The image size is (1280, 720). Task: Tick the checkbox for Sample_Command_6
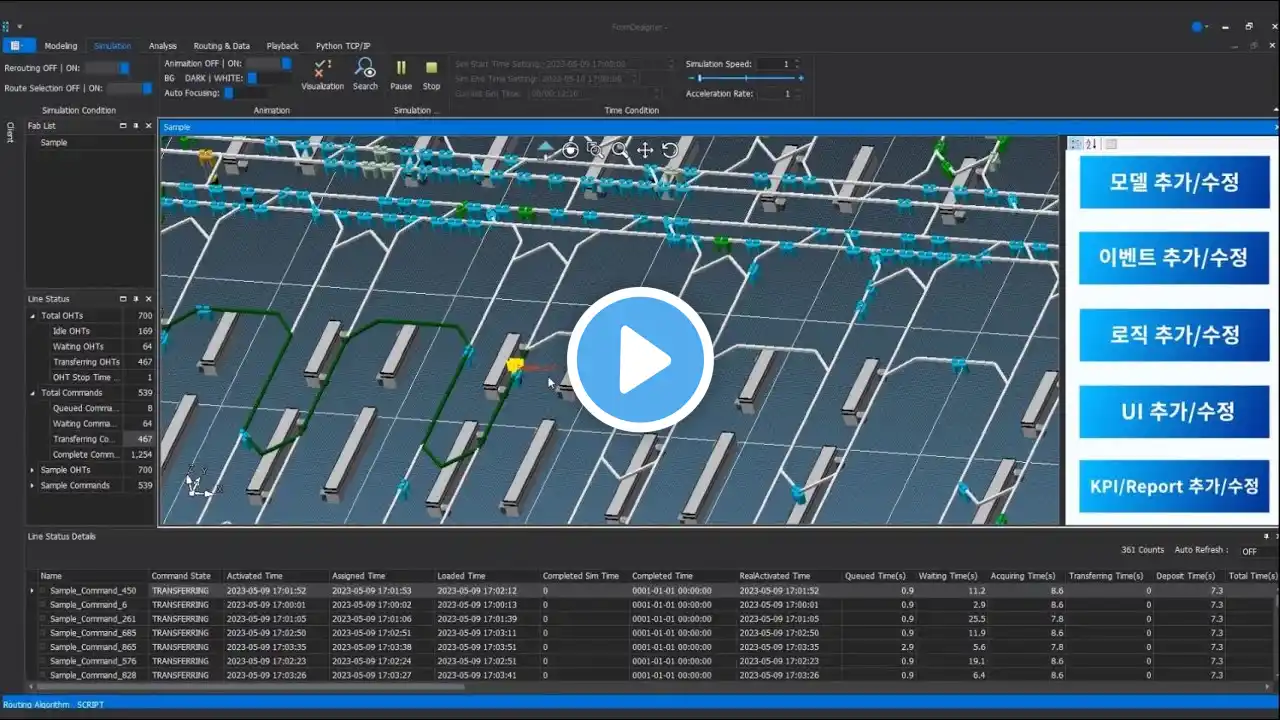[44, 605]
